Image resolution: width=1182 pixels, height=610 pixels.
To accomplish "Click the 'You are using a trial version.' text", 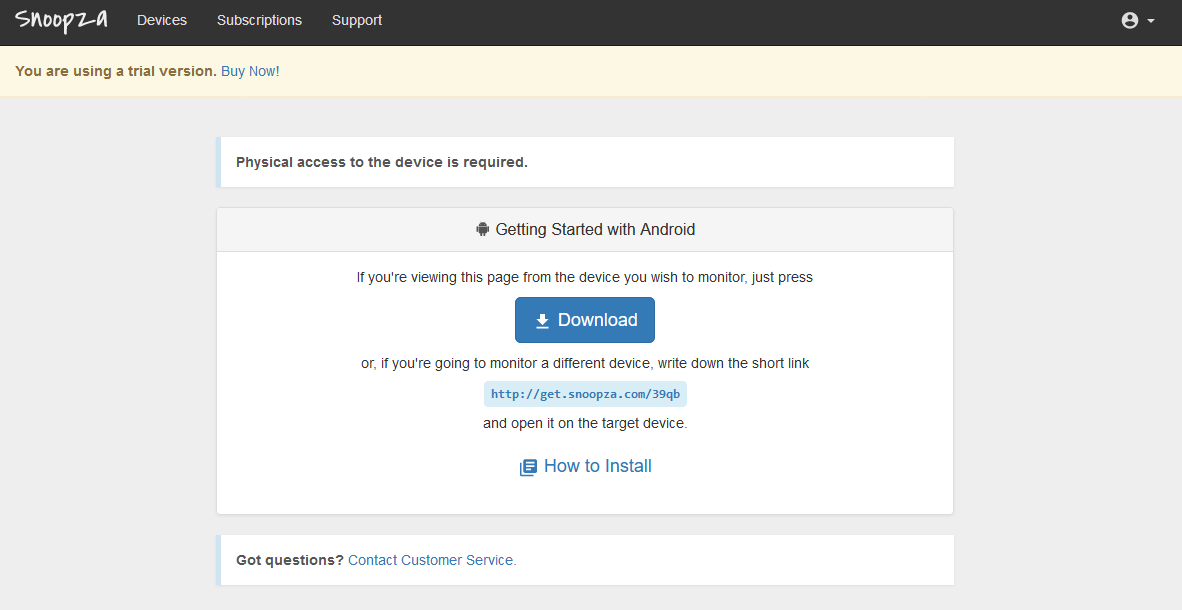I will (x=116, y=71).
